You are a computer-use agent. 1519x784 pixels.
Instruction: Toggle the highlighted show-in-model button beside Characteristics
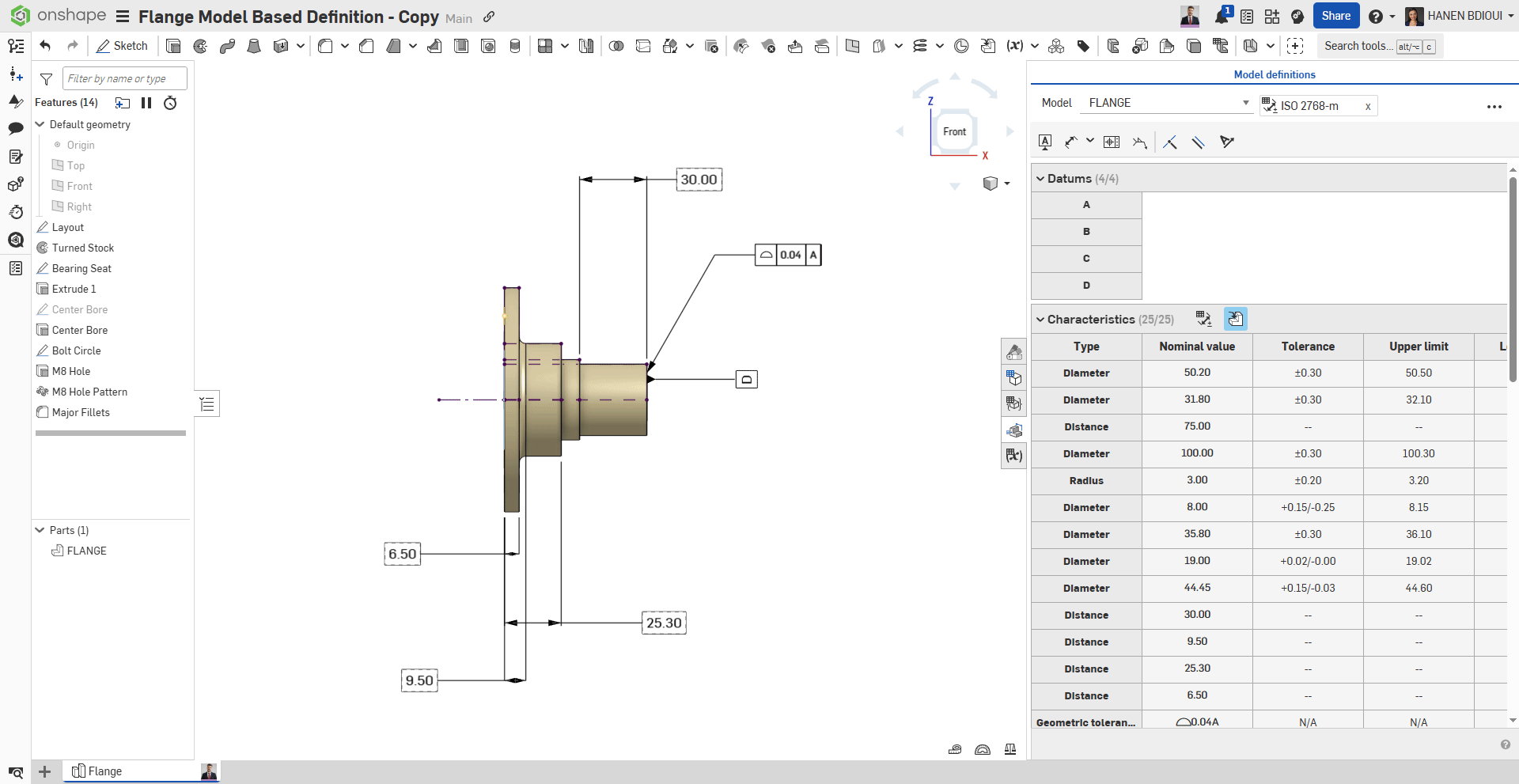point(1235,319)
